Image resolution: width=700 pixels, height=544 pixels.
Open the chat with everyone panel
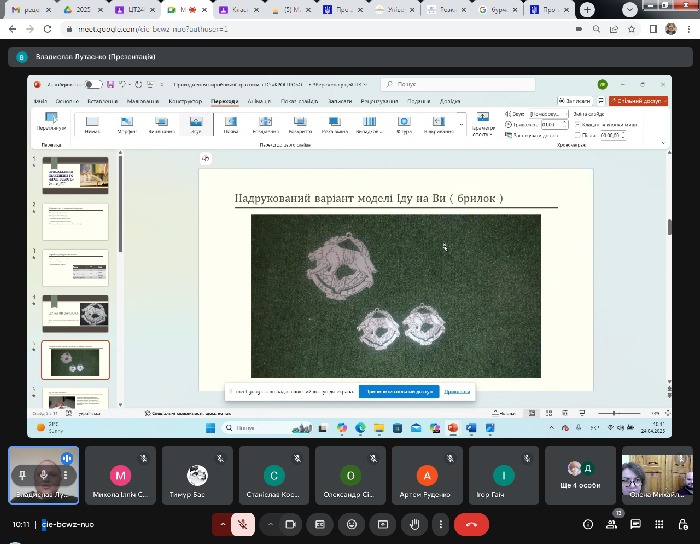pos(635,524)
